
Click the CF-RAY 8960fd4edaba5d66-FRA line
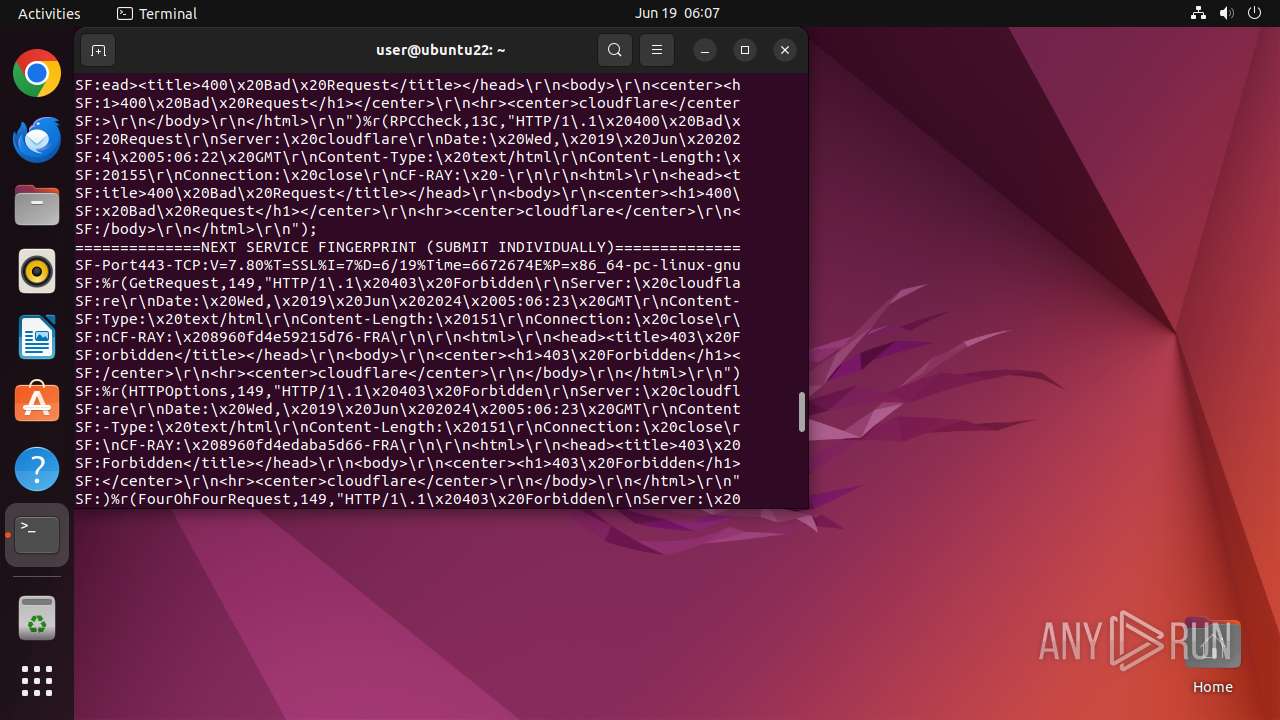tap(408, 445)
